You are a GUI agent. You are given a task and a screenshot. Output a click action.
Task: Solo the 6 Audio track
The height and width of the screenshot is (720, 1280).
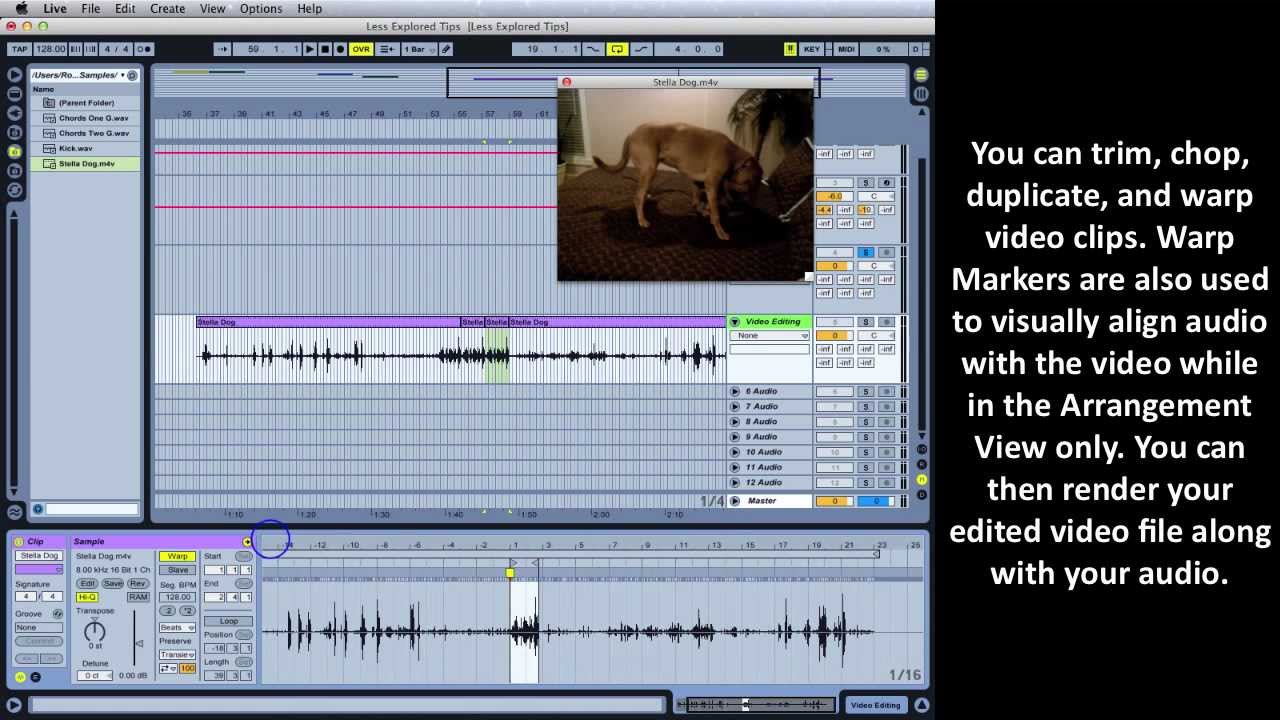tap(866, 392)
